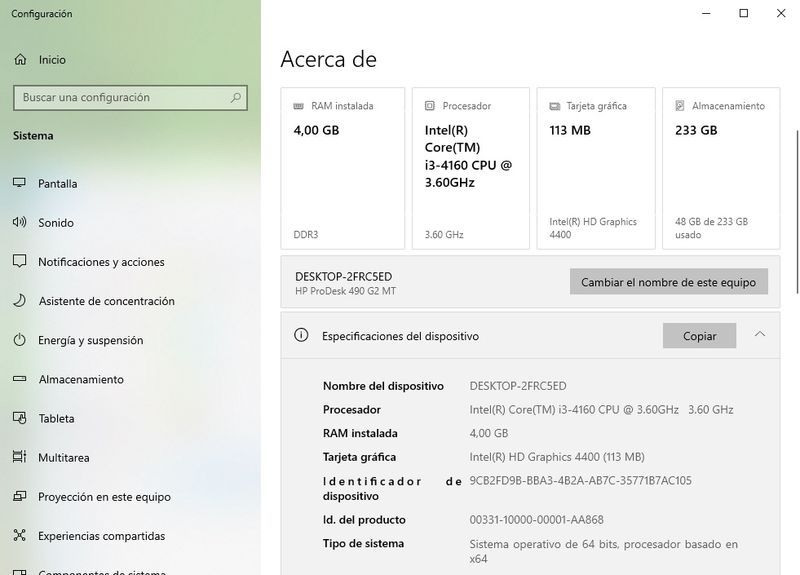This screenshot has height=575, width=800.
Task: Click the info icon beside Especificaciones del dispositivo
Action: [301, 335]
